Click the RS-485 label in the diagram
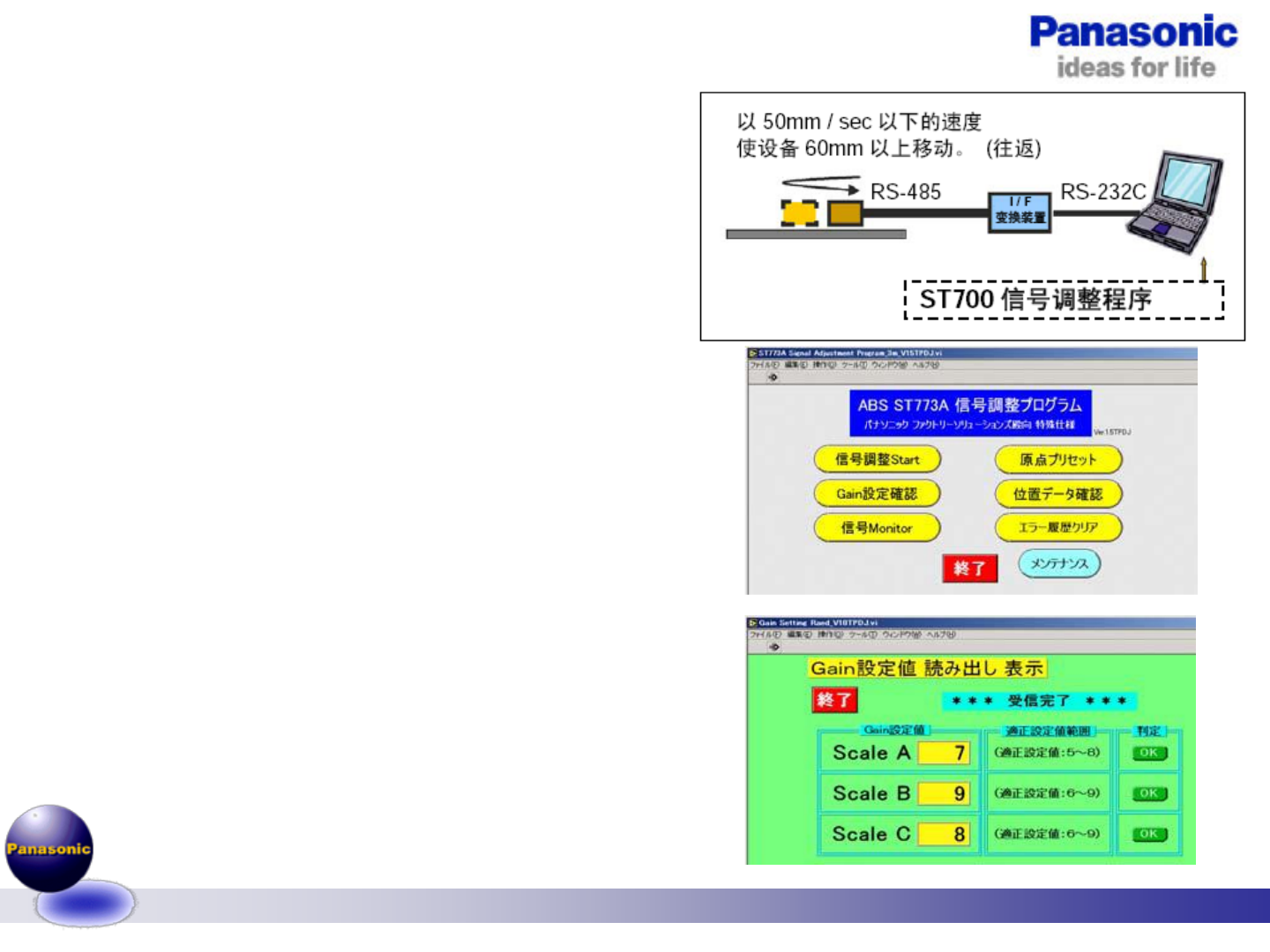 tap(906, 192)
